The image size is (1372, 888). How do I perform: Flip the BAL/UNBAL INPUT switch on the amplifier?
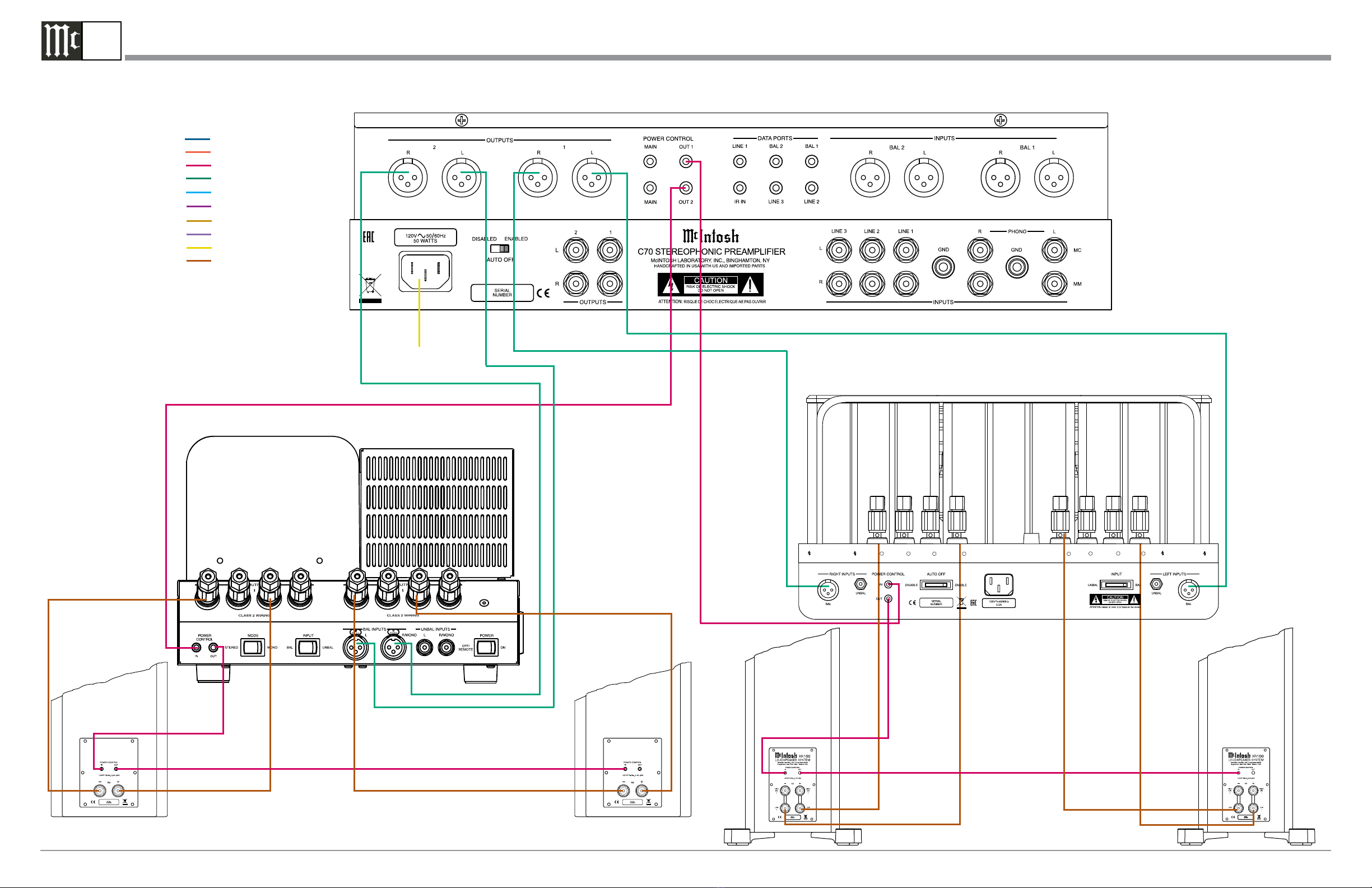[x=307, y=647]
